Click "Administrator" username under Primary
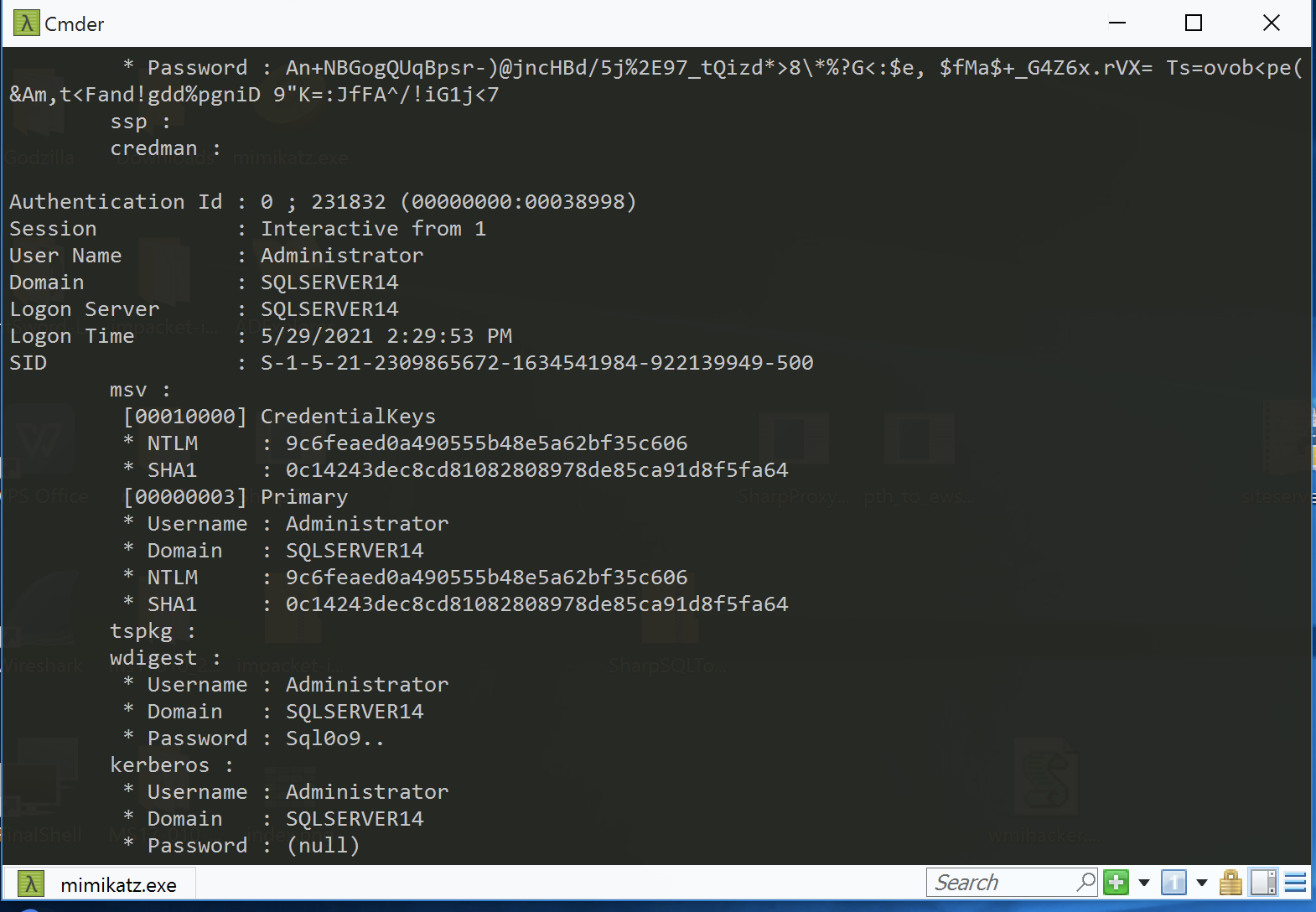Viewport: 1316px width, 912px height. click(x=367, y=524)
